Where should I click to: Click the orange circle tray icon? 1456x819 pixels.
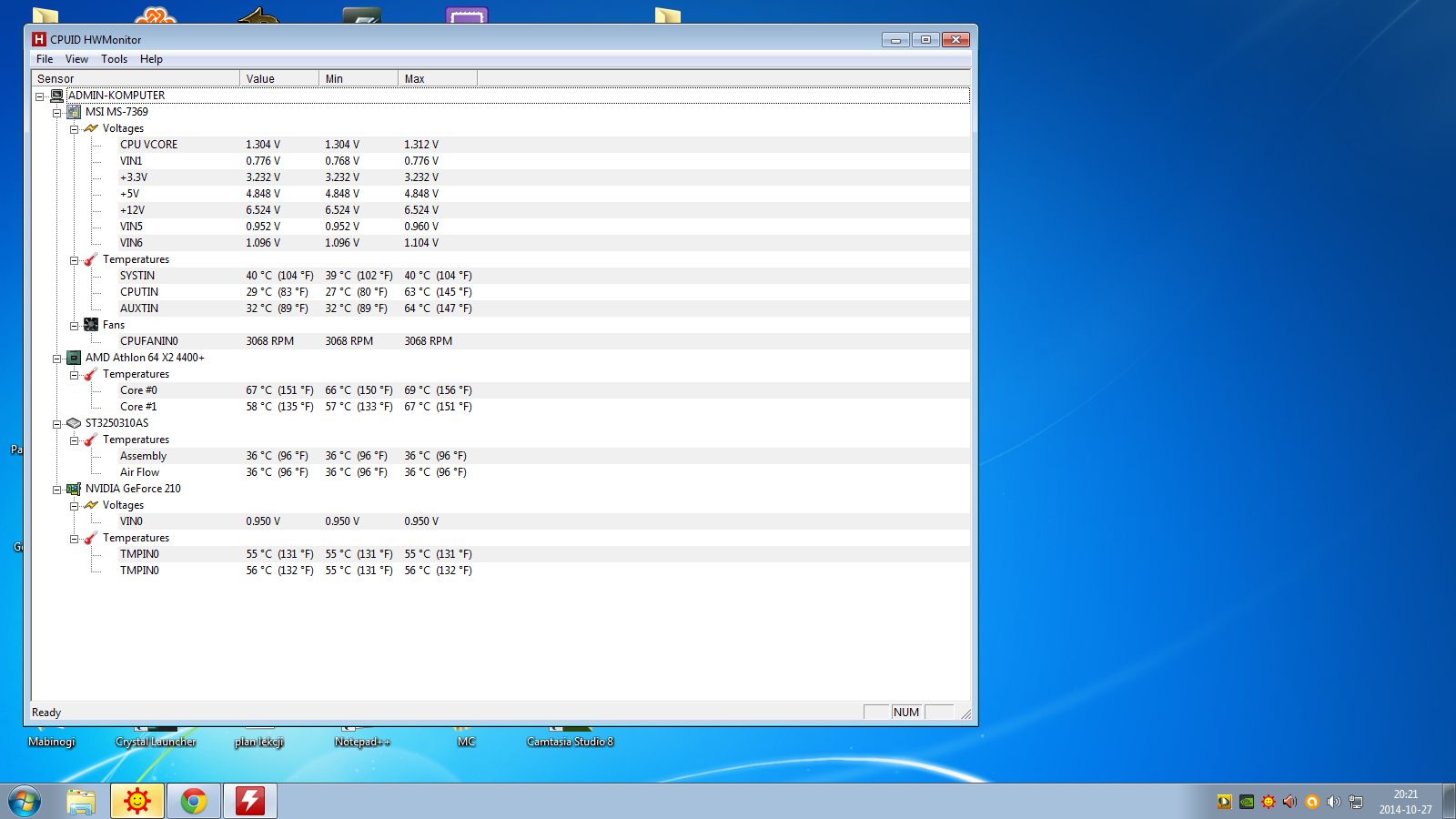[1312, 802]
